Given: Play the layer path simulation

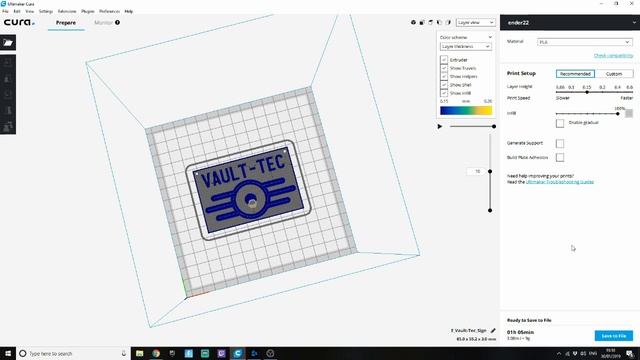Looking at the screenshot, I should click(x=440, y=127).
